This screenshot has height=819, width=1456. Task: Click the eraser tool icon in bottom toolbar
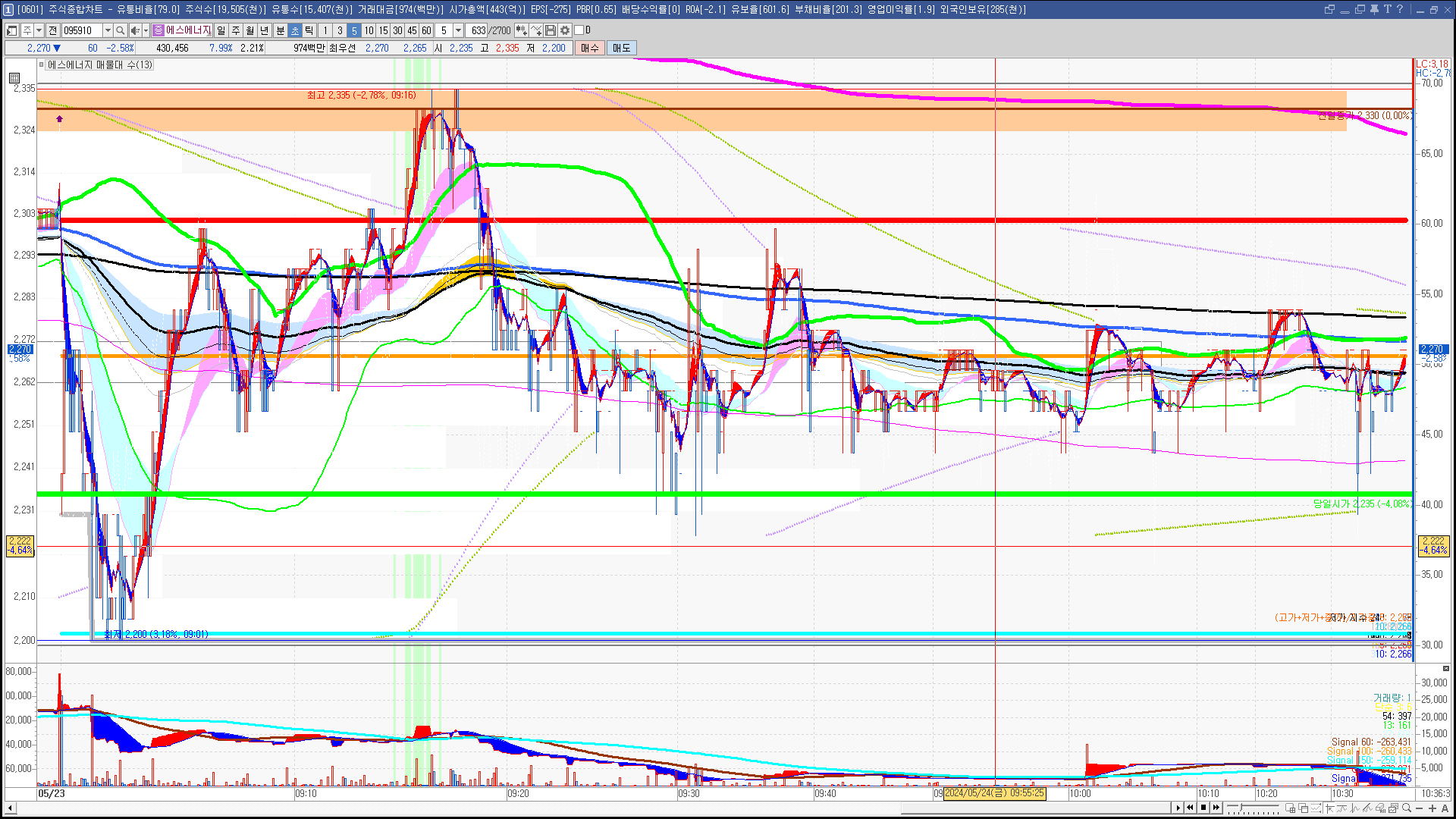(1380, 808)
